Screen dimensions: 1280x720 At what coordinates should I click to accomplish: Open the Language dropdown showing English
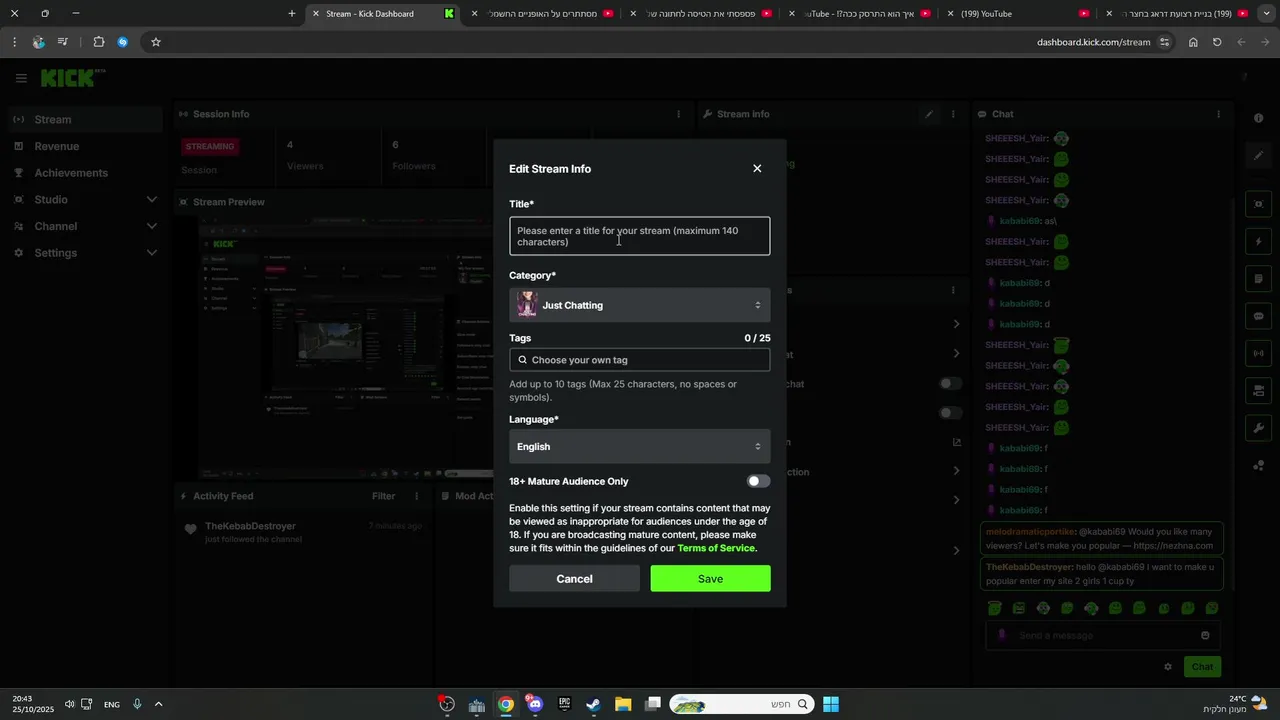coord(640,446)
